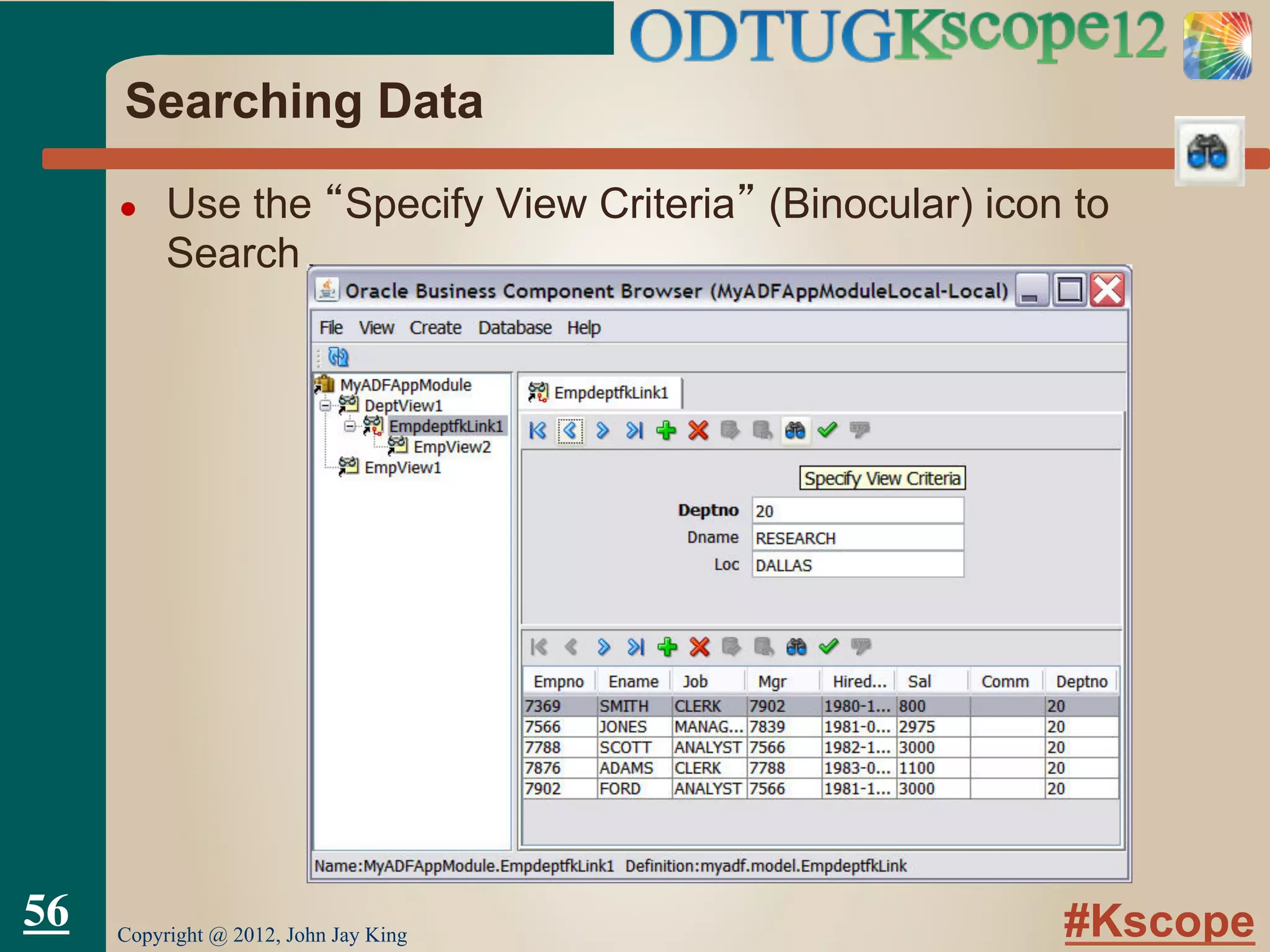Go to first record in upper toolbar
1270x952 pixels.
click(538, 430)
